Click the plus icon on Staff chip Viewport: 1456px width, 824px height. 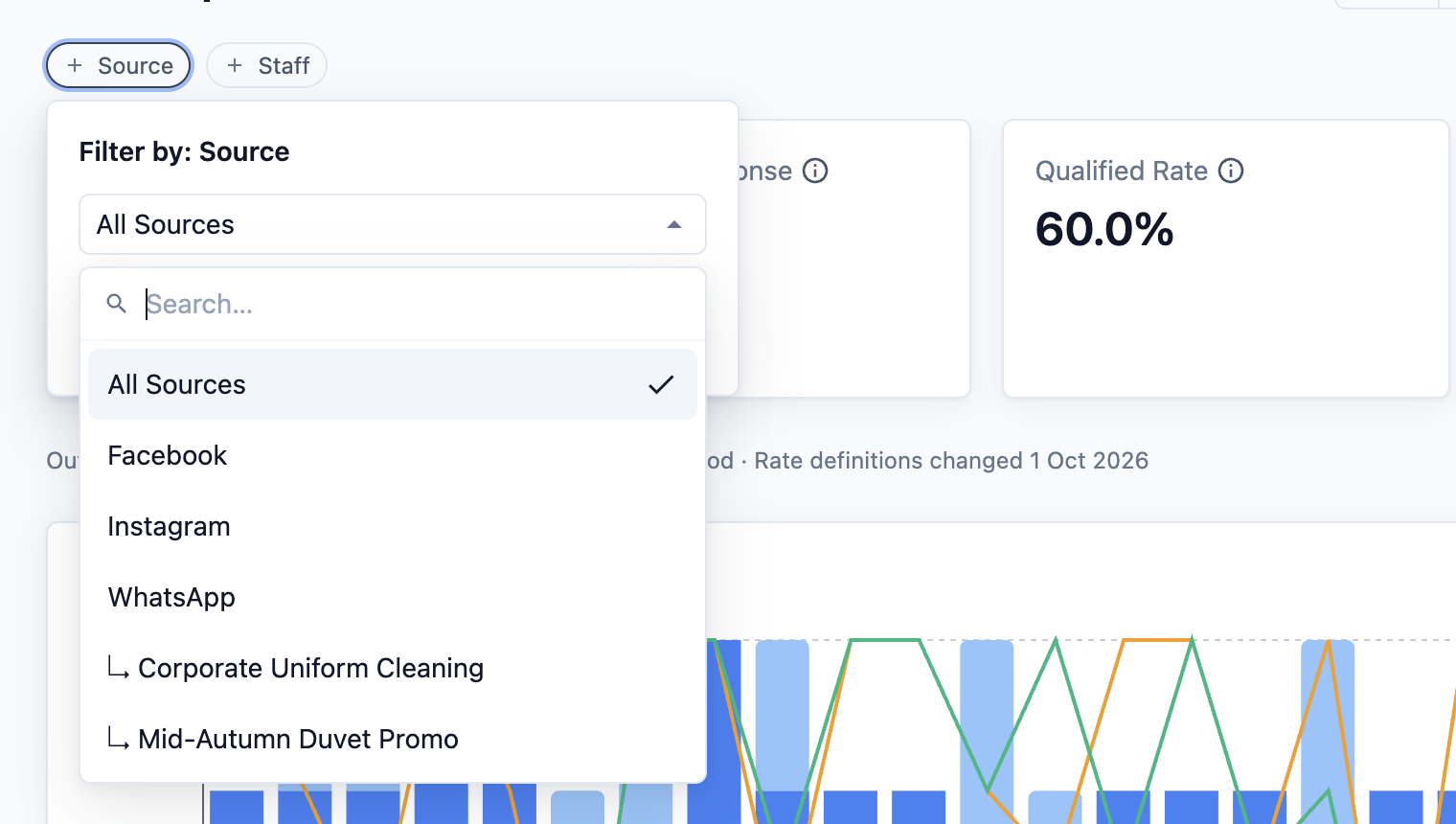[x=235, y=65]
